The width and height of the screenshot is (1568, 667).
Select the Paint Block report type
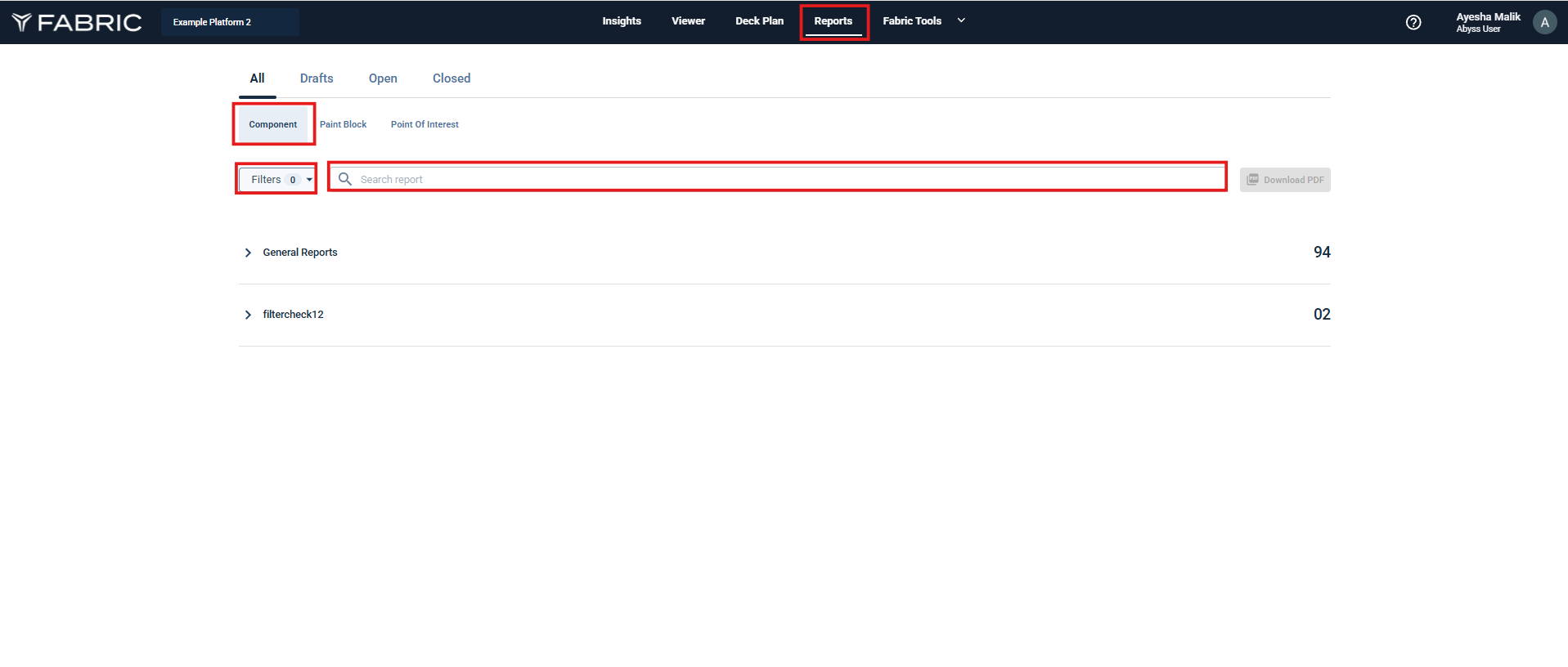coord(343,124)
